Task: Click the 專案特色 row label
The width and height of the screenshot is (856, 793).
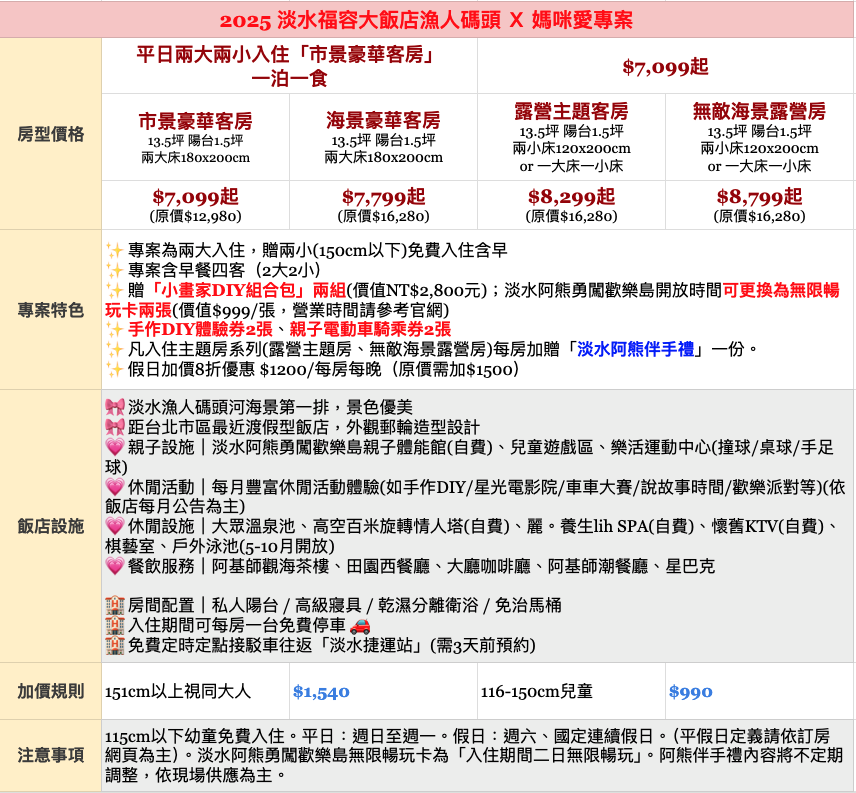Action: click(51, 310)
